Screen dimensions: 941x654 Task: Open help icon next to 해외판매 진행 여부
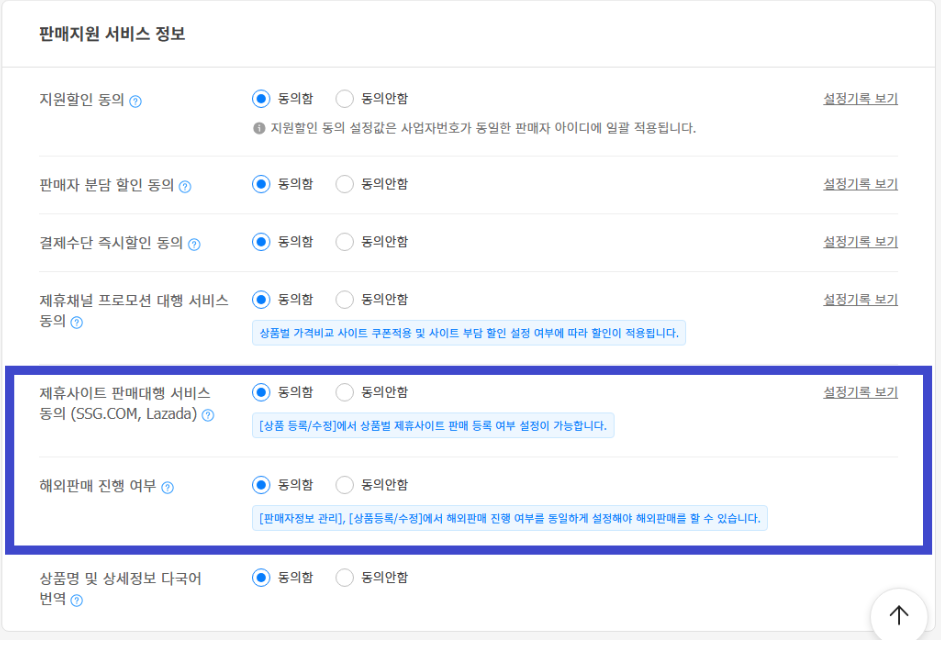(167, 488)
